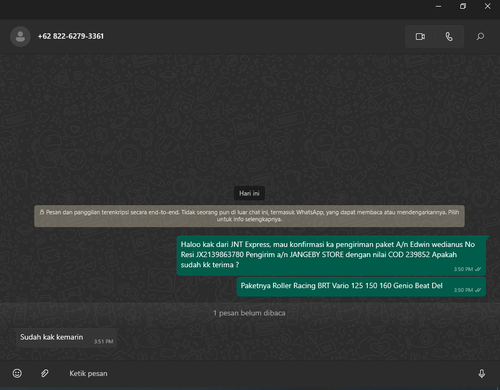Select the received 'Sudah kak kemarin' message
The width and height of the screenshot is (500, 390).
[x=66, y=338]
